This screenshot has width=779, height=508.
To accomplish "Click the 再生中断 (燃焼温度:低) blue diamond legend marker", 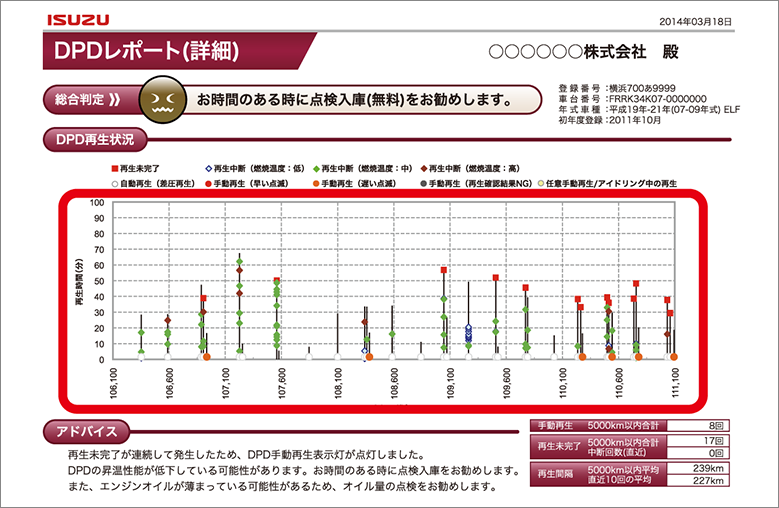I will (208, 168).
